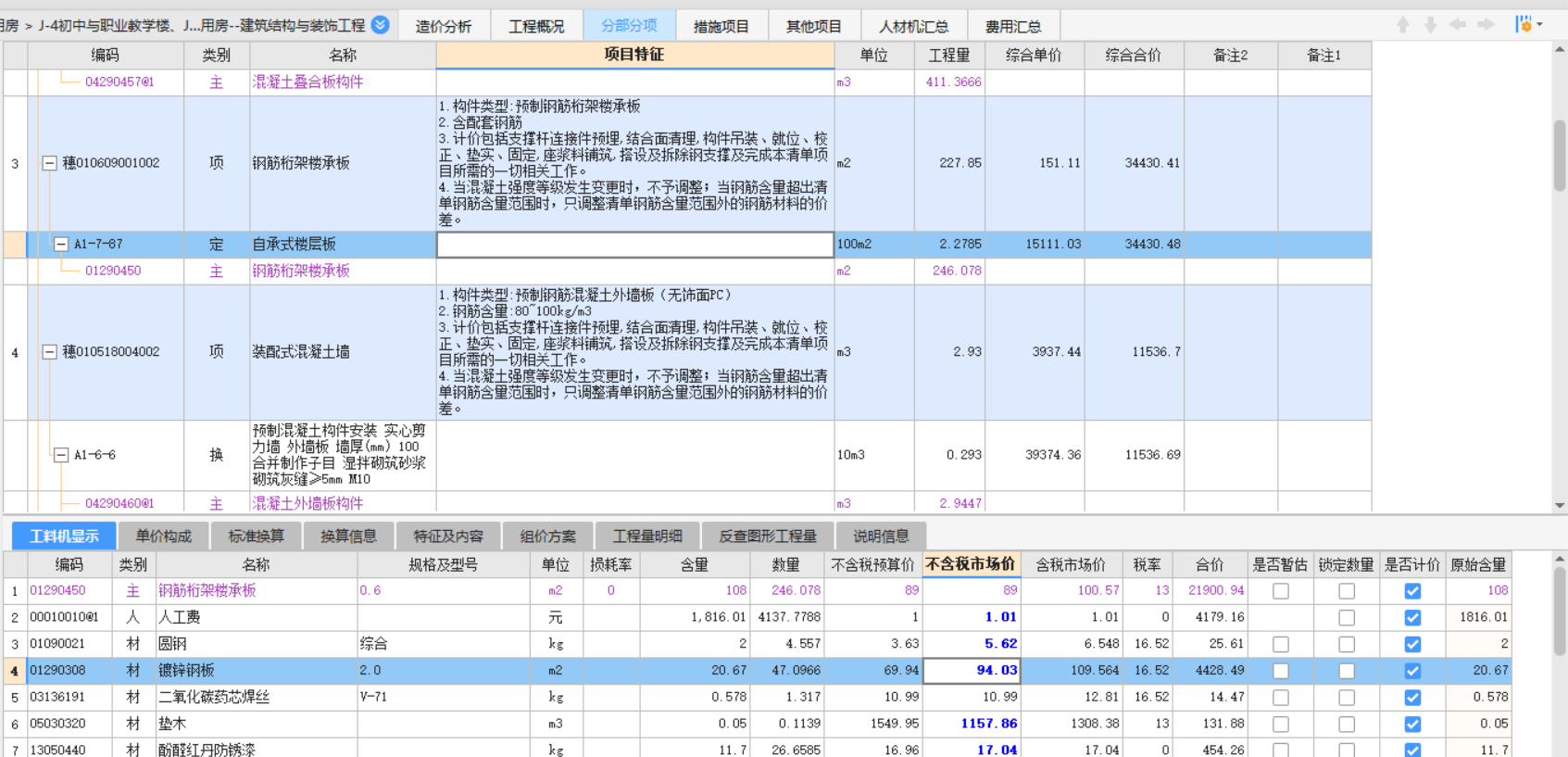Select row 04290460@1 混凝土外墙板构件
The image size is (1568, 757).
point(119,504)
